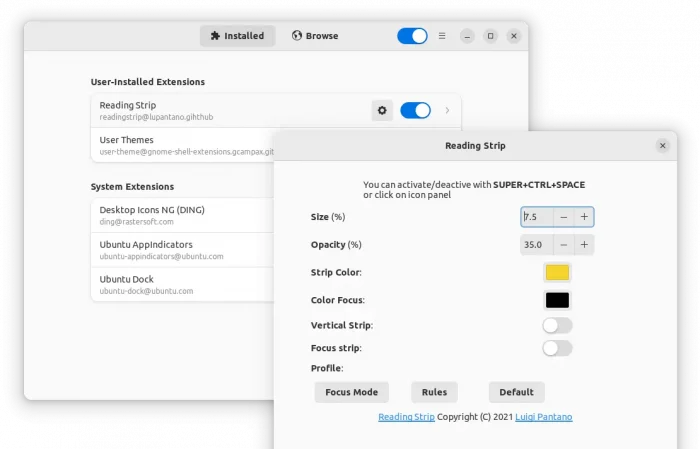The width and height of the screenshot is (700, 449).
Task: Decrease Opacity with minus button
Action: click(564, 244)
